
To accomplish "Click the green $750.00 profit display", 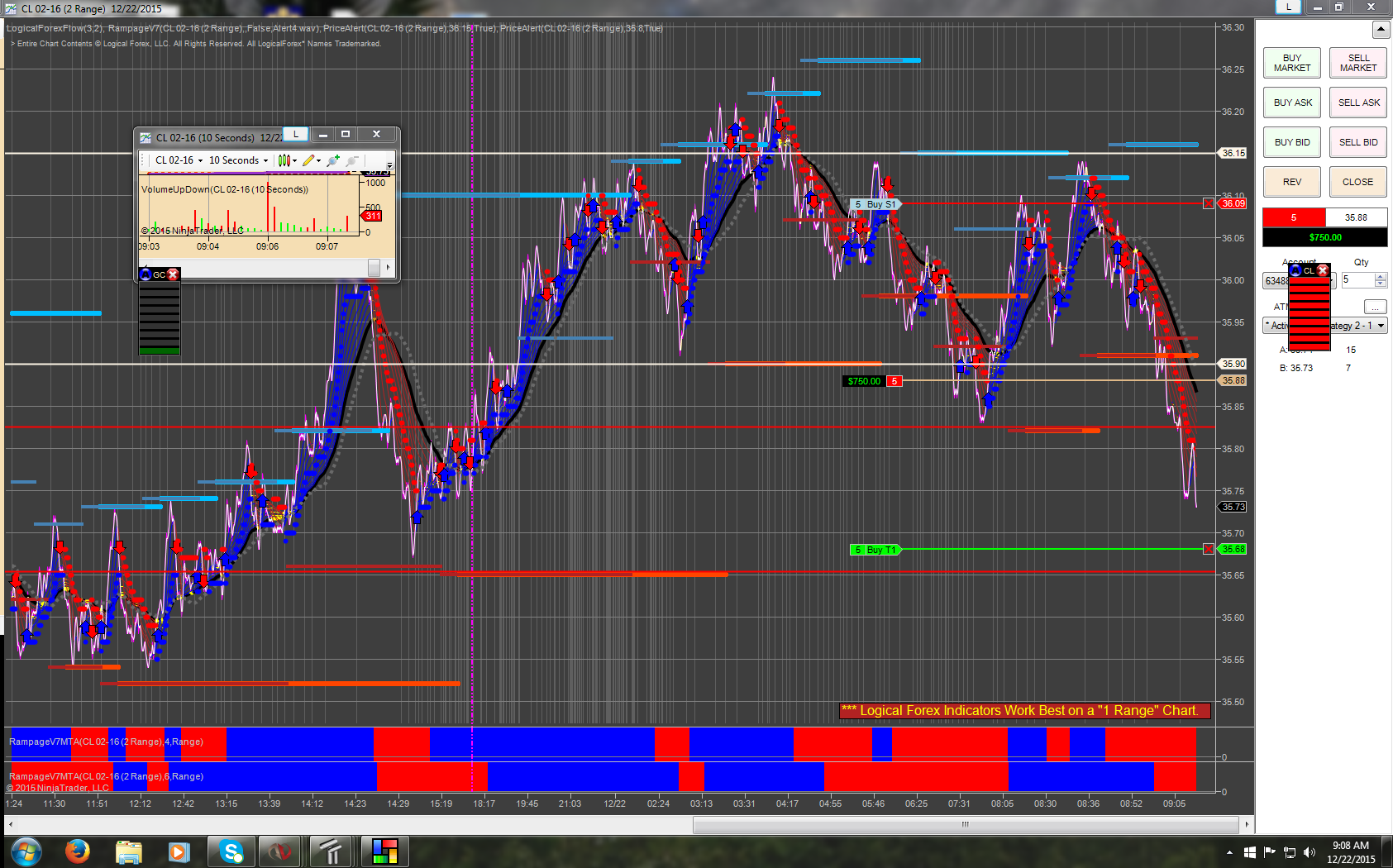I will click(1325, 237).
